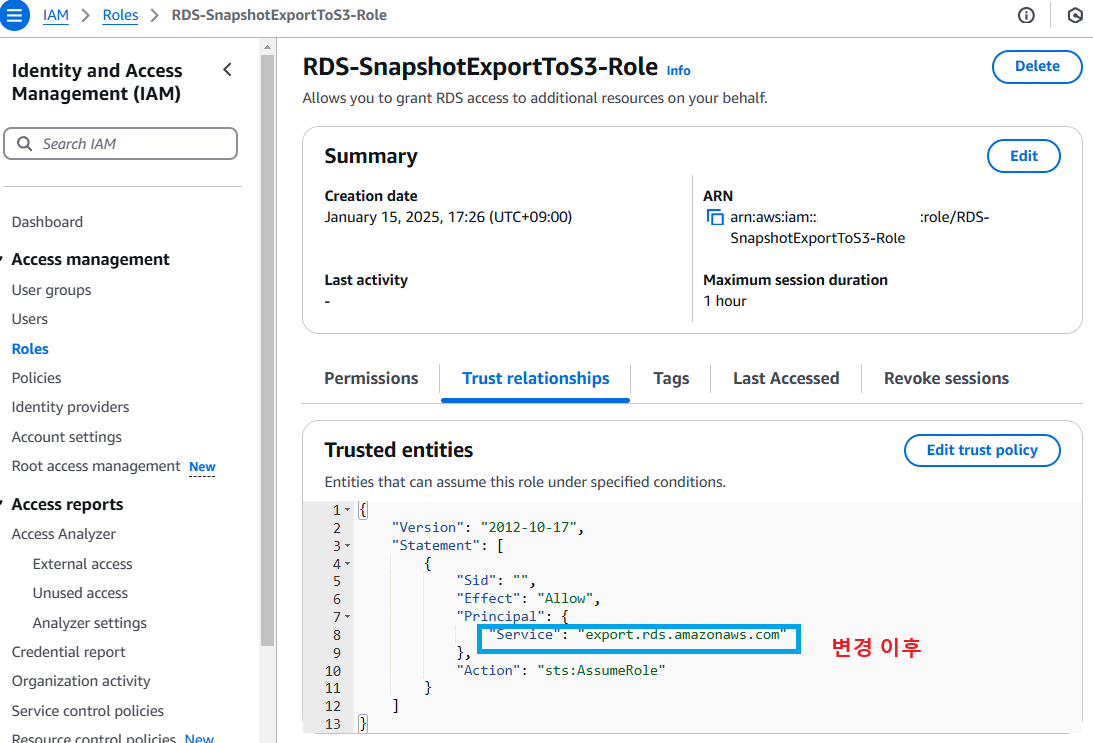Open User groups in sidebar
The height and width of the screenshot is (743, 1093).
point(52,290)
